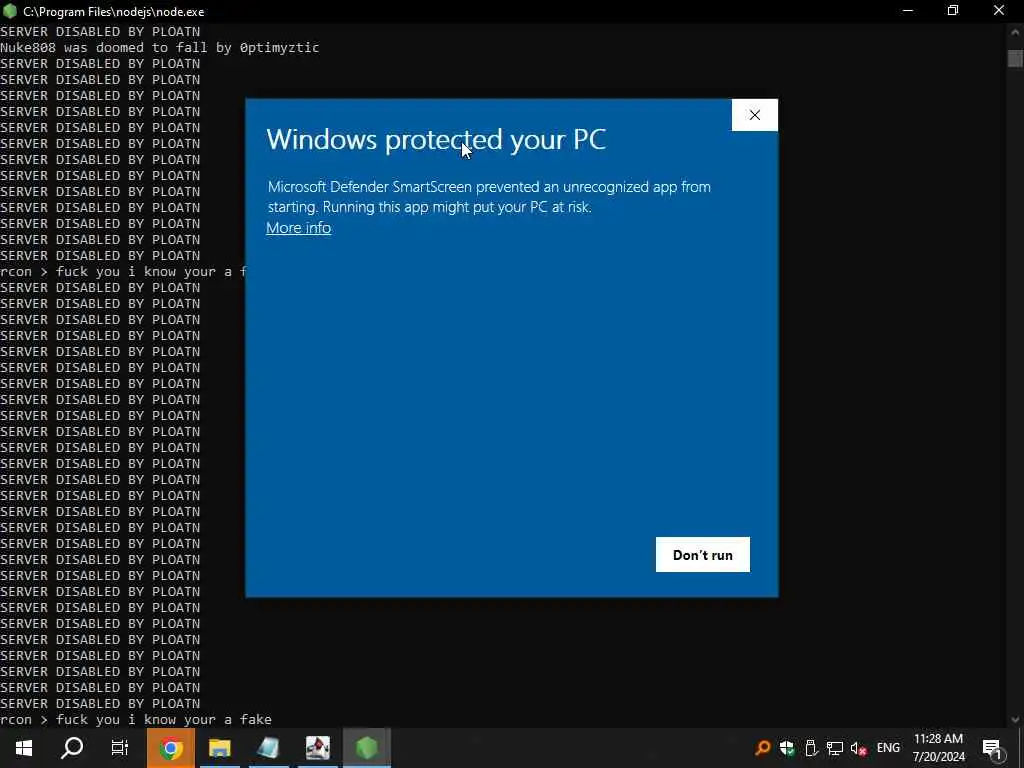Select the green Node.js taskbar icon
The width and height of the screenshot is (1024, 768).
tap(366, 748)
